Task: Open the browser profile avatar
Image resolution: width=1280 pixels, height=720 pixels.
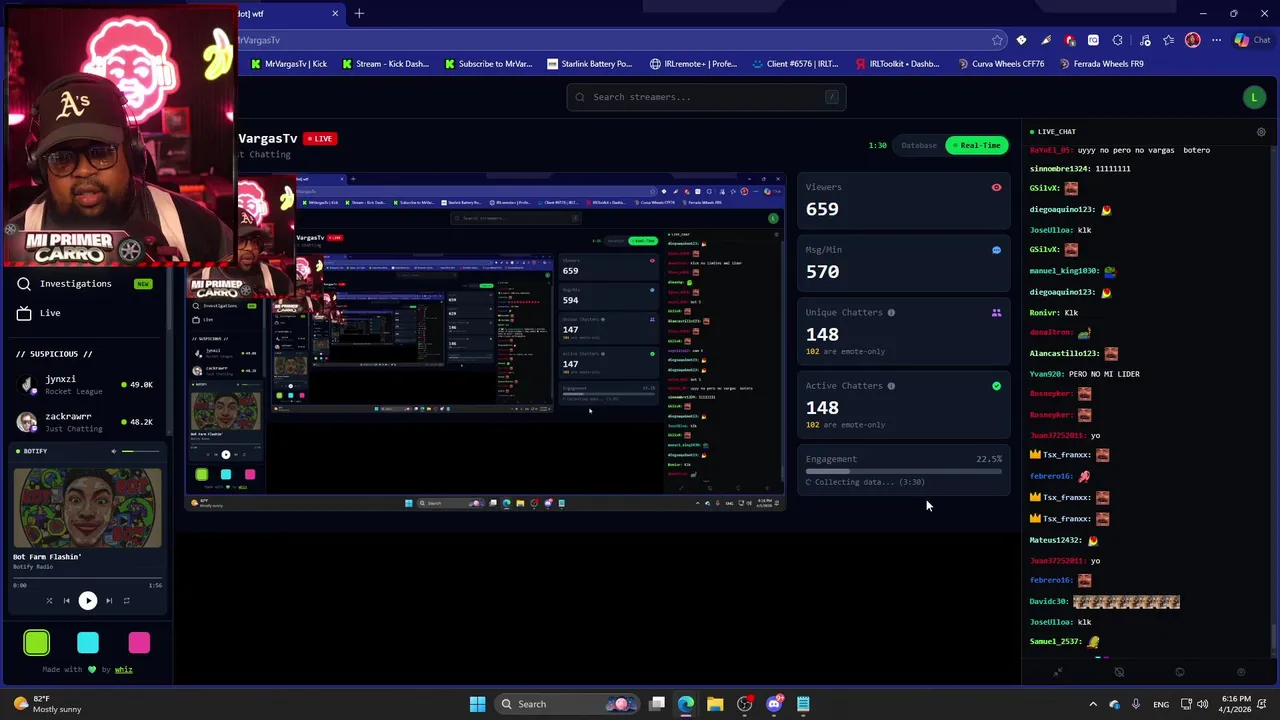Action: pyautogui.click(x=1192, y=40)
